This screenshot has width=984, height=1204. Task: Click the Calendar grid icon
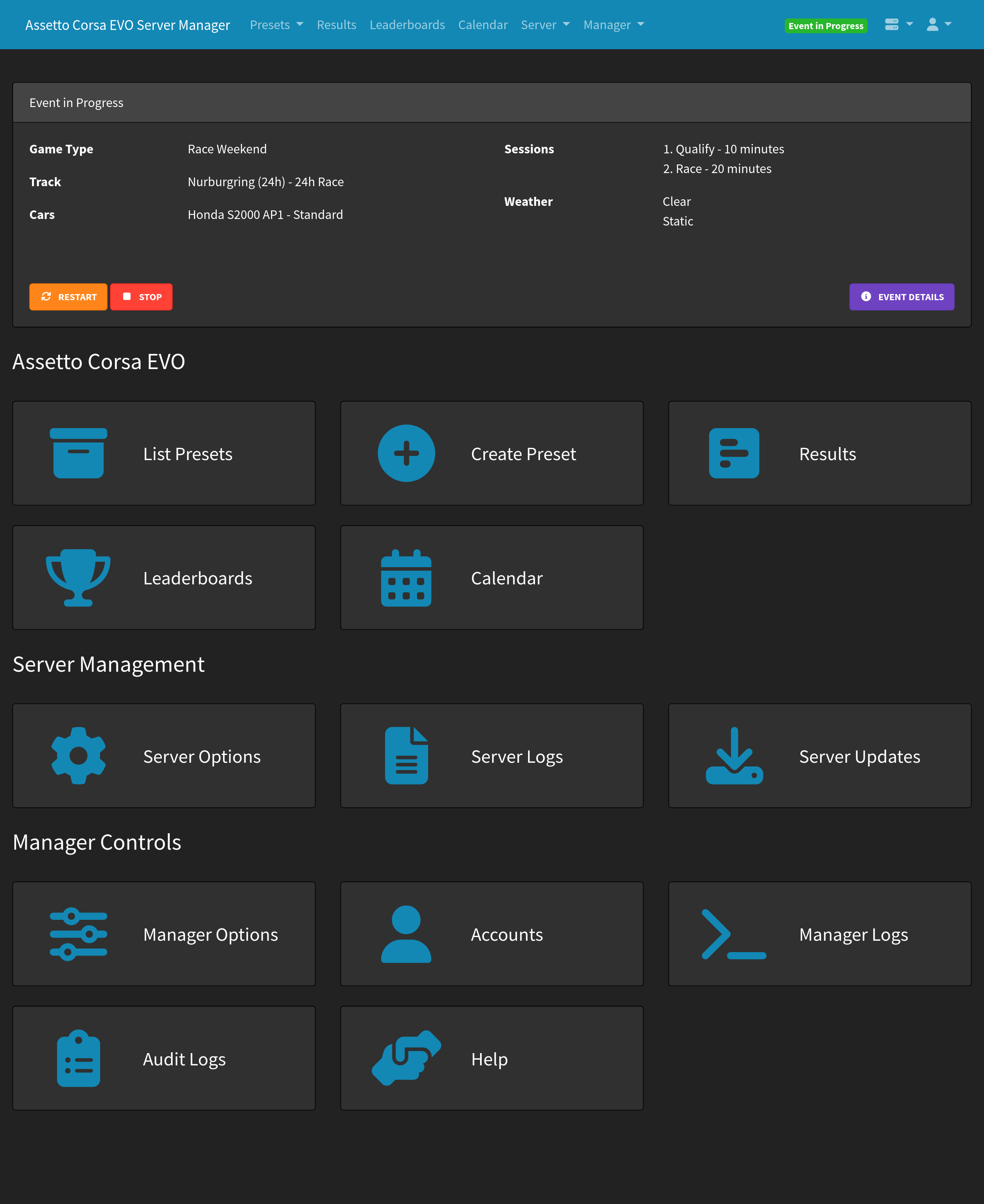pyautogui.click(x=406, y=577)
